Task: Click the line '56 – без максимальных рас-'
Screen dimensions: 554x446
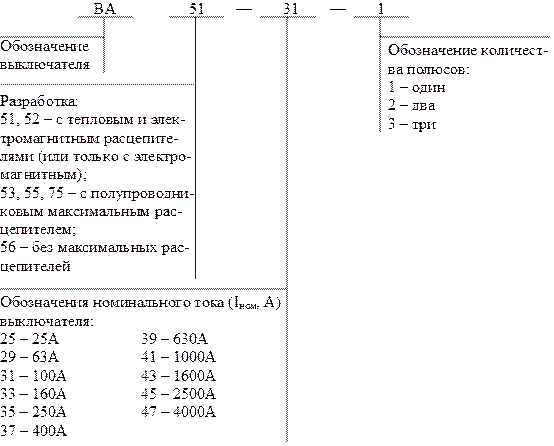Action: coord(95,247)
